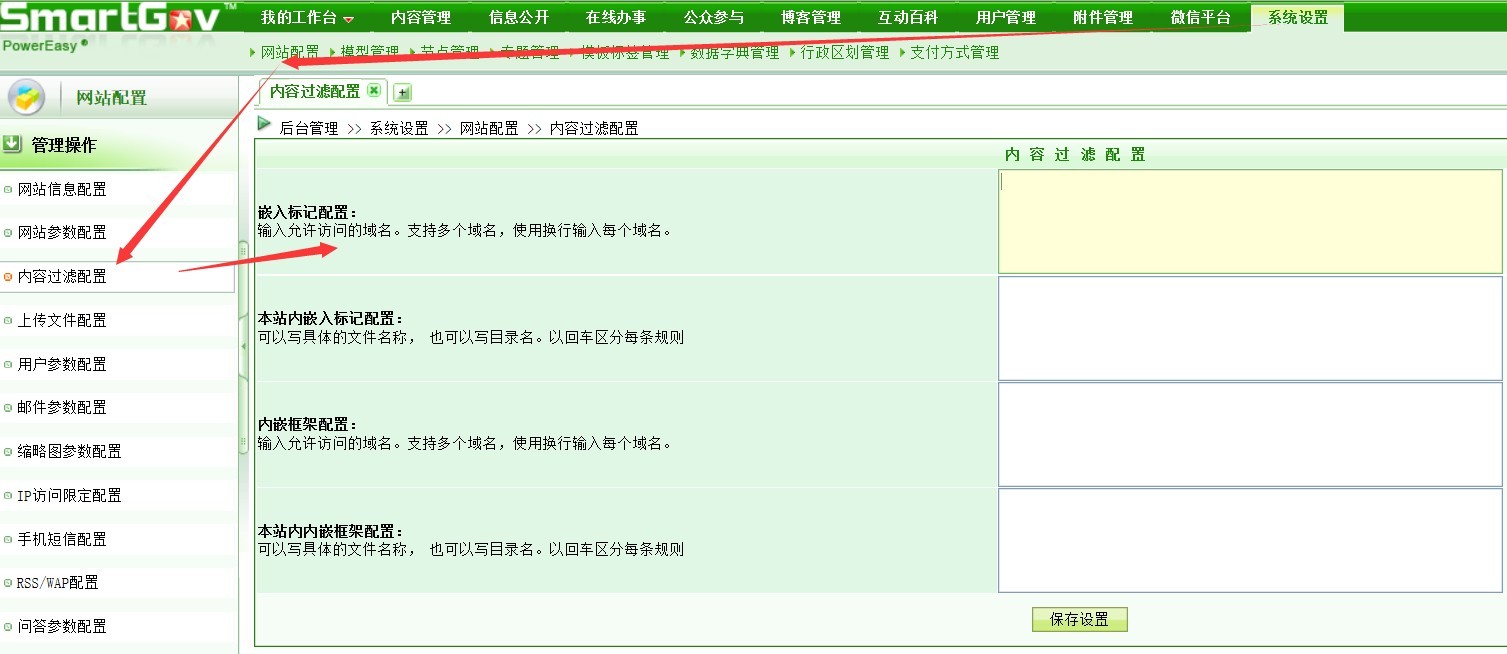Open the 内容管理 top menu
The image size is (1507, 654).
(420, 17)
